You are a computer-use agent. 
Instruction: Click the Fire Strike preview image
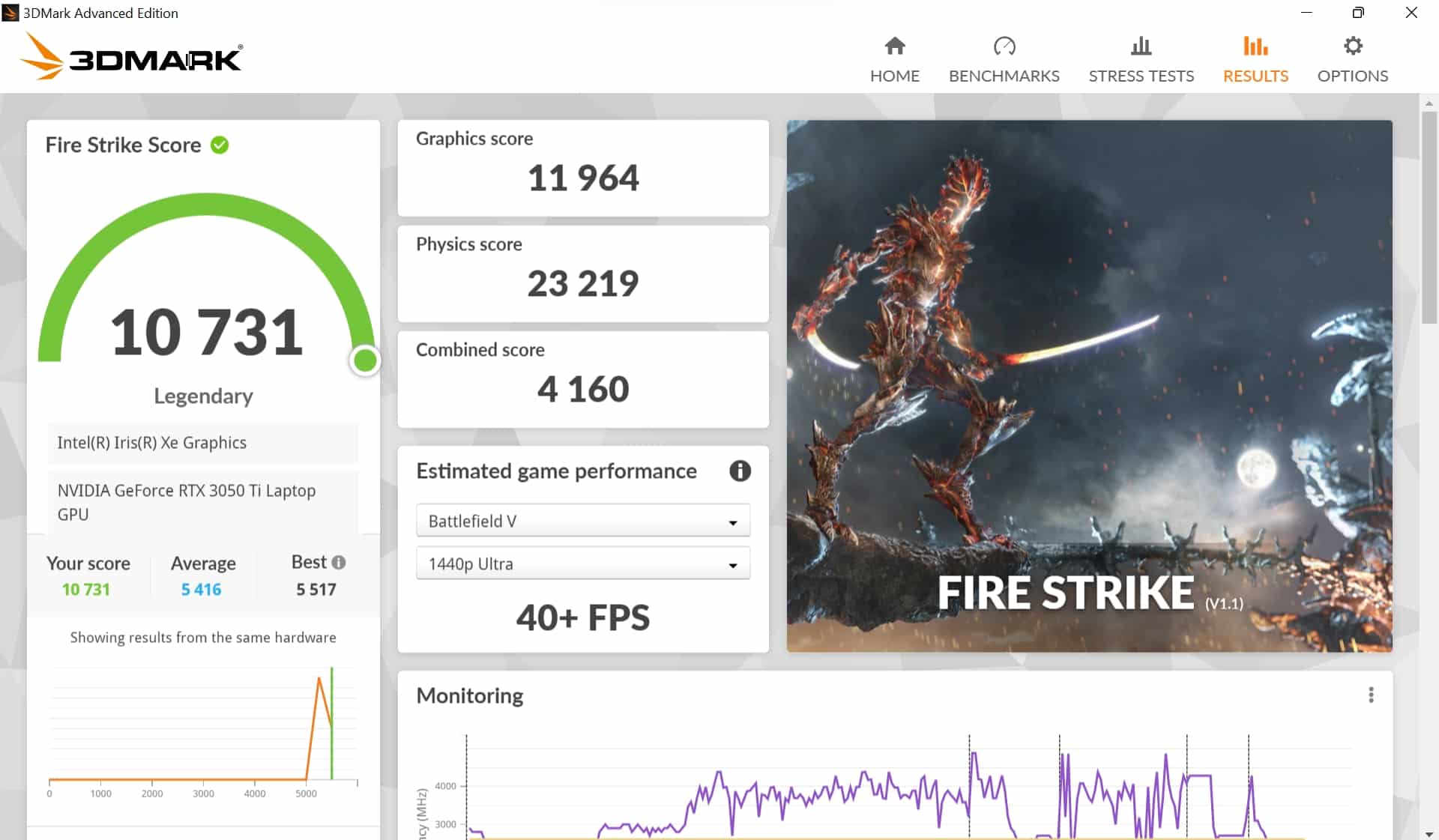click(1089, 385)
